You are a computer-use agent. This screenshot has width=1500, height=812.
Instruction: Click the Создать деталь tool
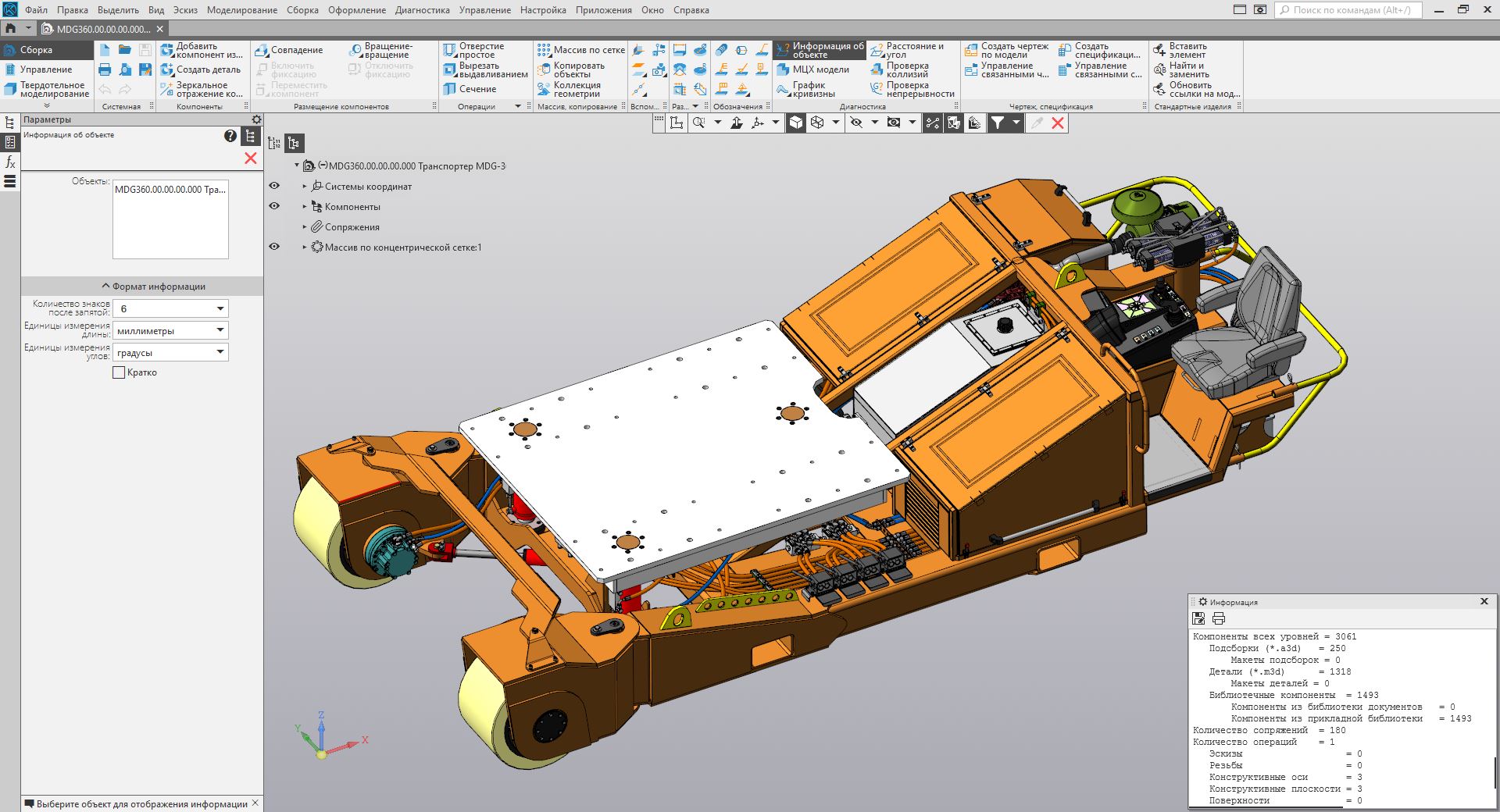(201, 69)
